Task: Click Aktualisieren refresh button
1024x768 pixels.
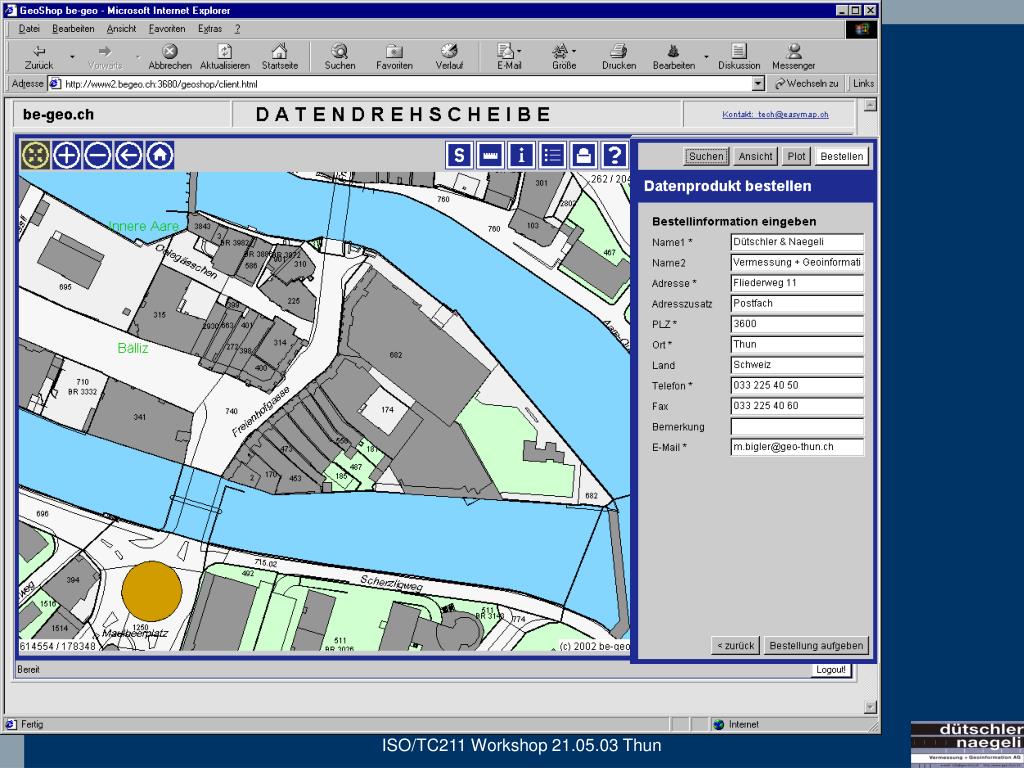Action: pyautogui.click(x=225, y=57)
